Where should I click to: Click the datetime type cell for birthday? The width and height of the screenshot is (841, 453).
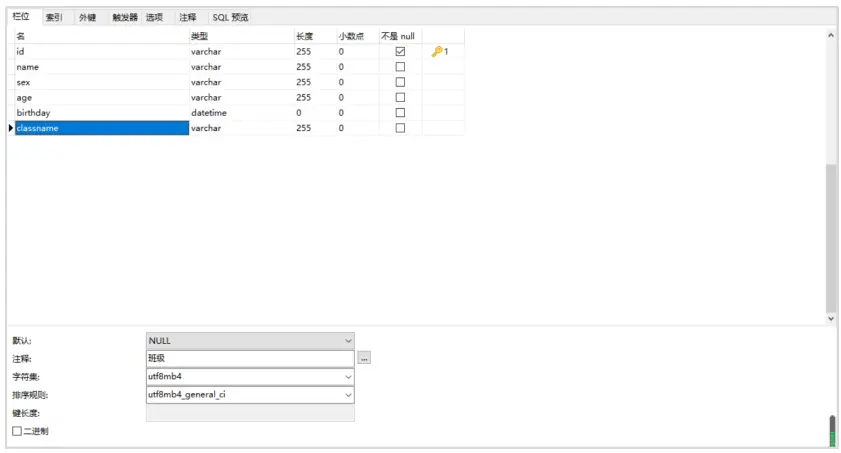click(x=241, y=113)
